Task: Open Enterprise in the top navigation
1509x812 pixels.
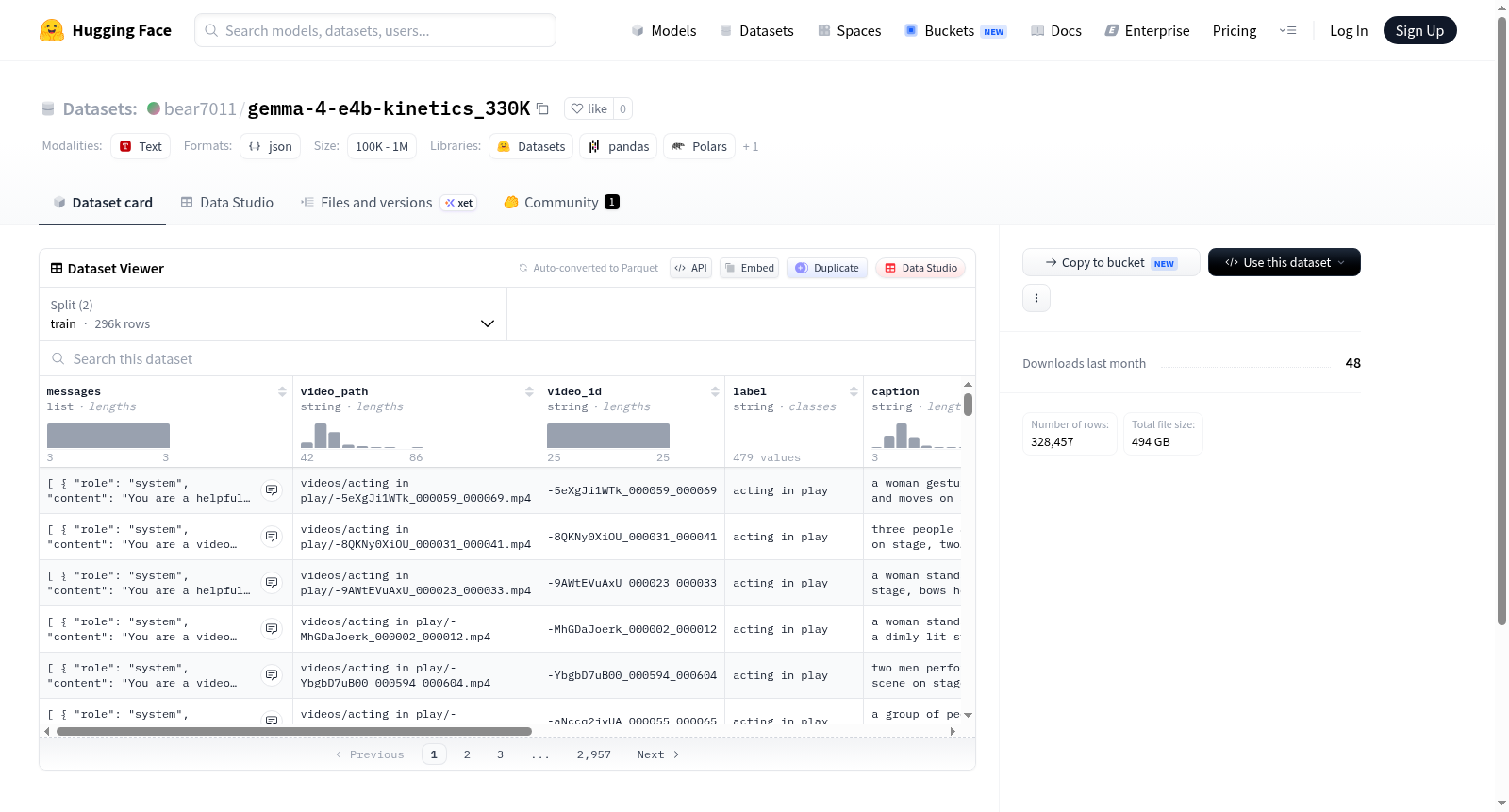Action: 1147,30
